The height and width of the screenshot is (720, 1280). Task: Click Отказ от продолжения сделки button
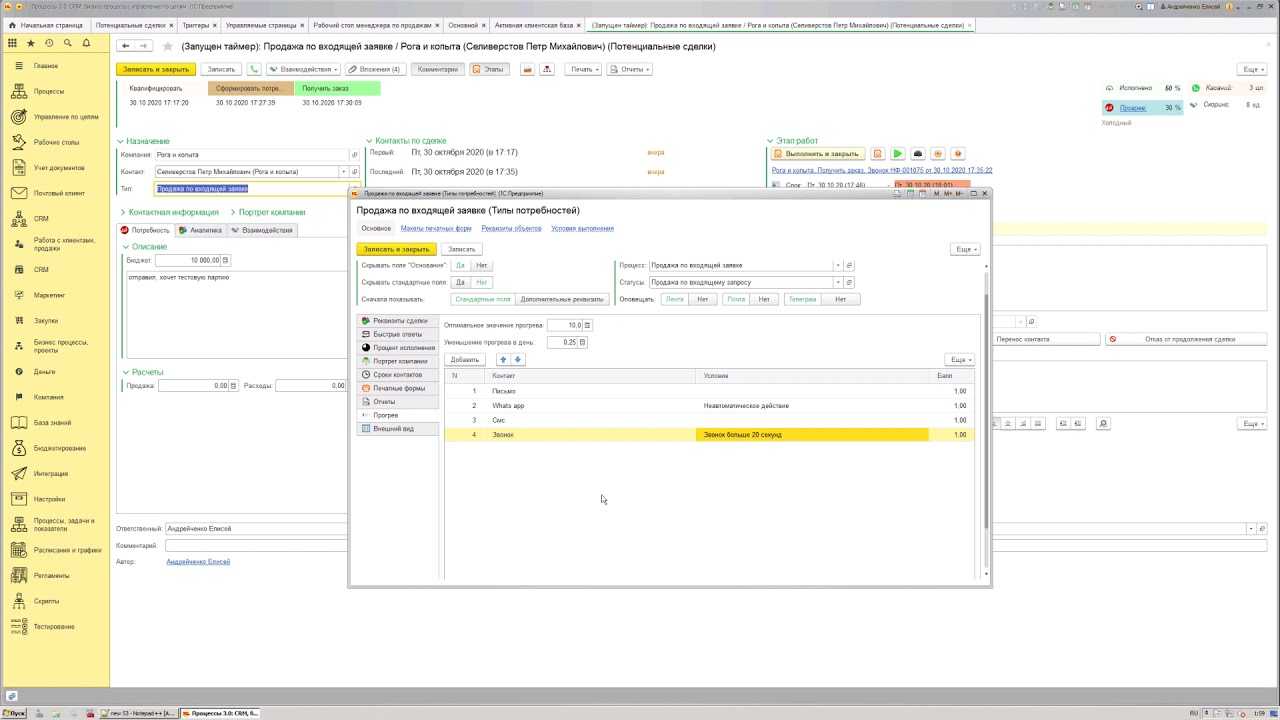(x=1185, y=339)
